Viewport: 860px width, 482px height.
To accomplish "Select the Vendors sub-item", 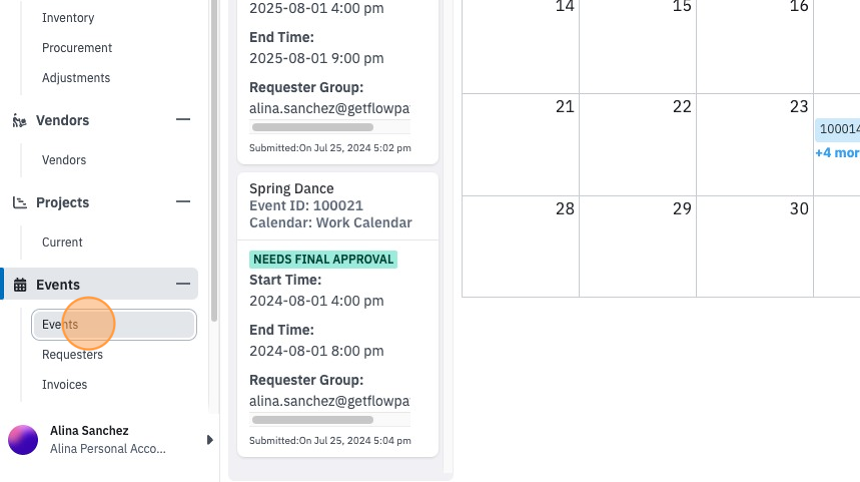I will [64, 160].
